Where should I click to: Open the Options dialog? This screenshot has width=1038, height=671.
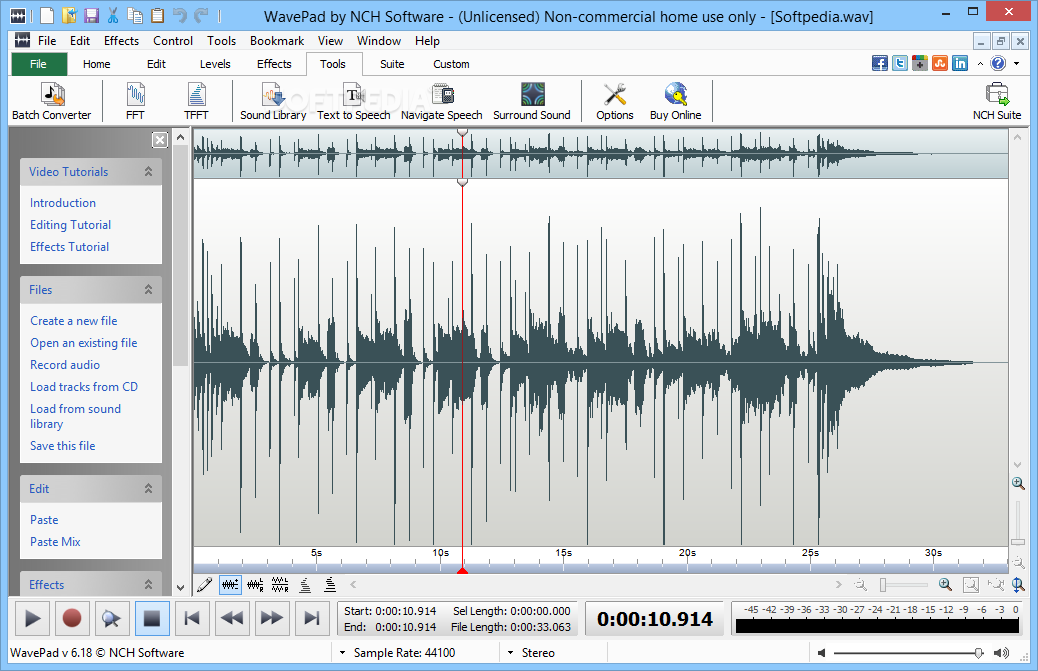tap(614, 101)
